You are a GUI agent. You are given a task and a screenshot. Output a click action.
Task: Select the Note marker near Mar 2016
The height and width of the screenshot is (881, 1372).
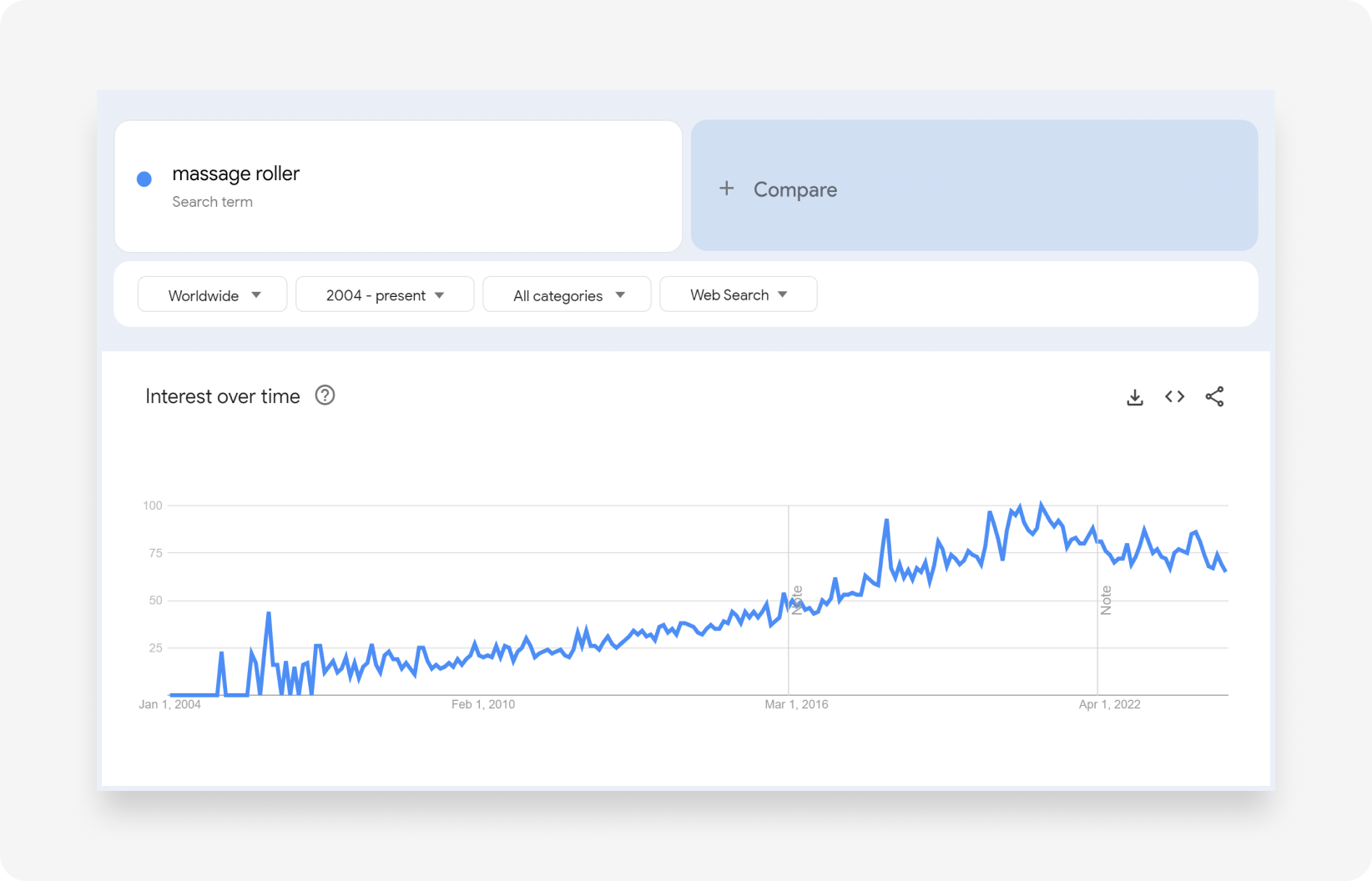coord(797,600)
